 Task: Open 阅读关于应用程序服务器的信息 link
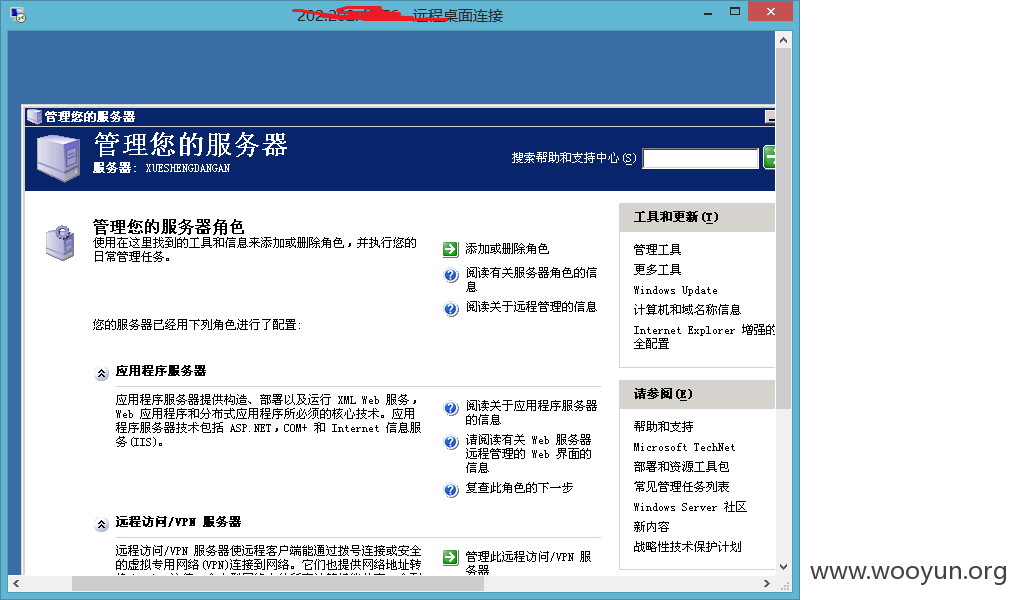point(531,412)
